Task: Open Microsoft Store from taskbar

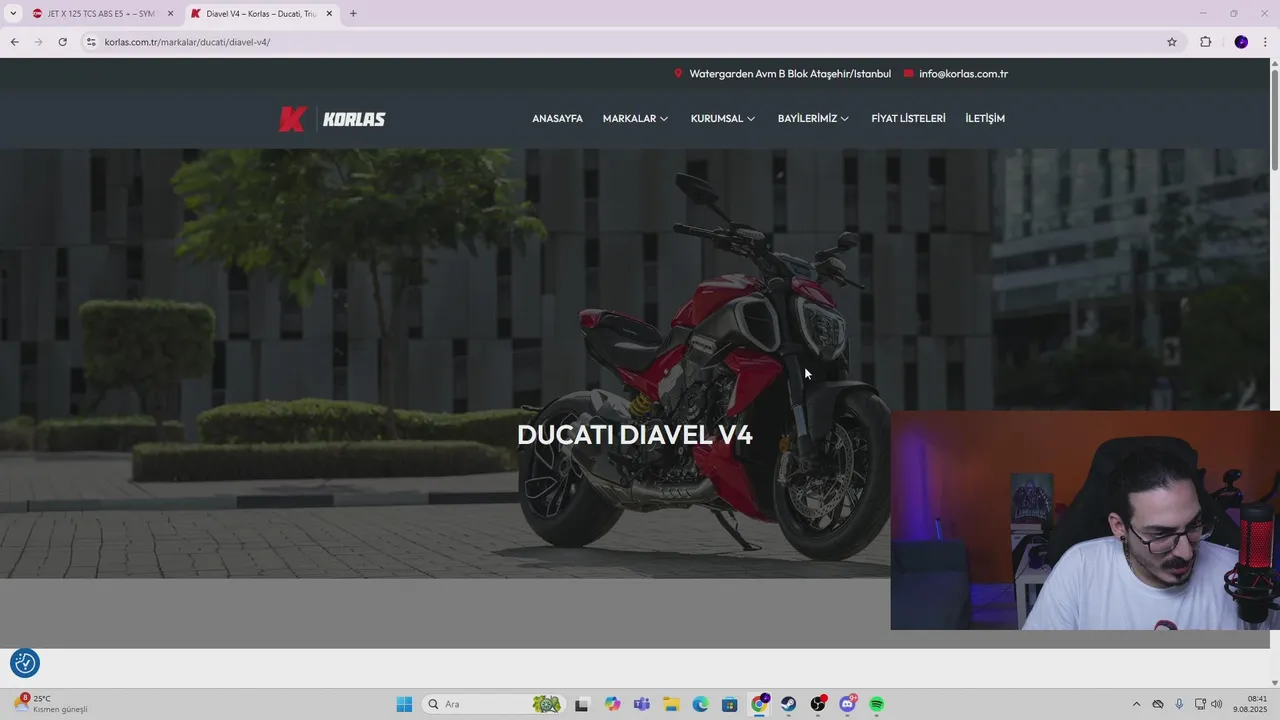Action: coord(730,704)
